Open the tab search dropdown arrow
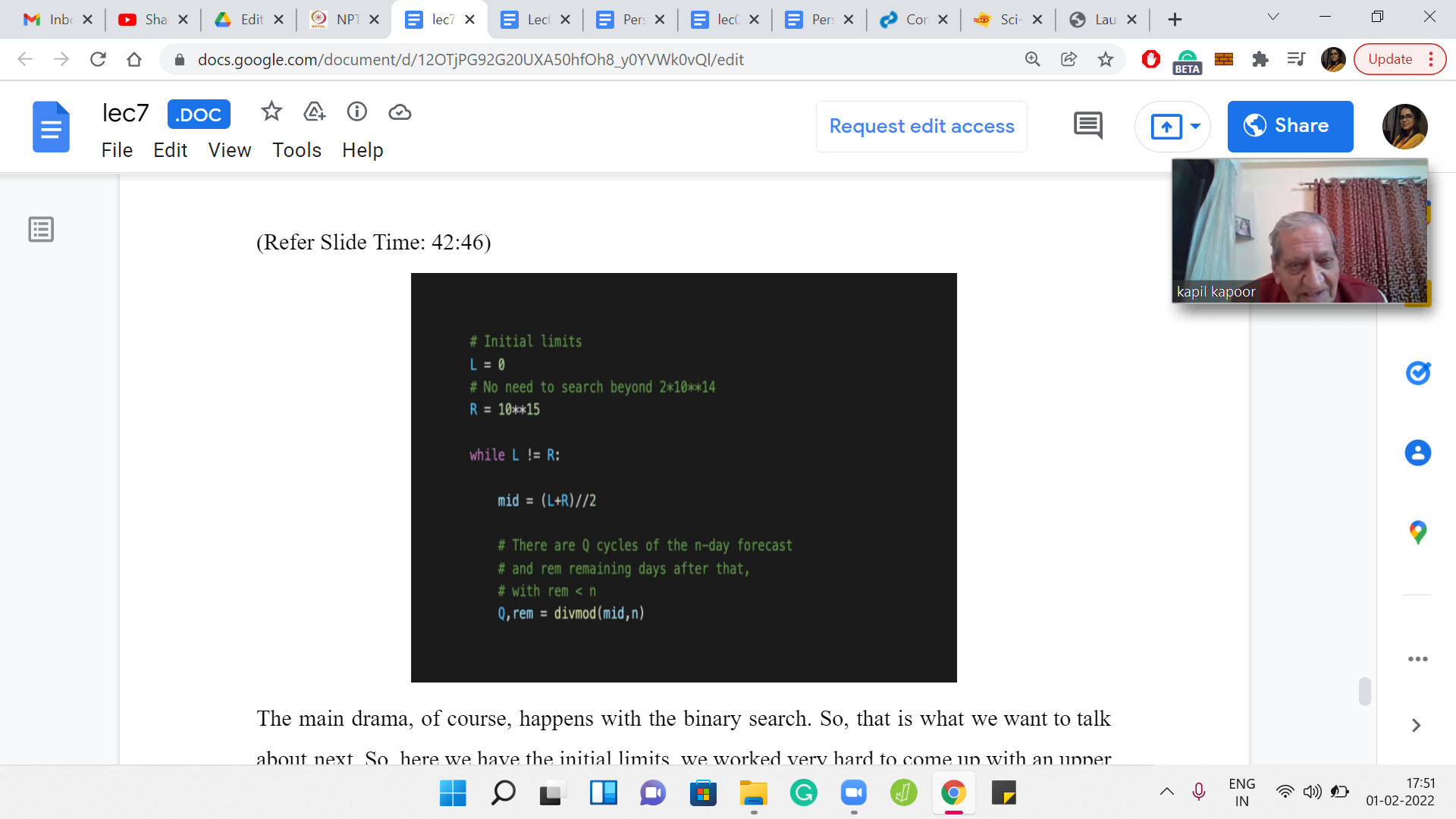 coord(1273,17)
